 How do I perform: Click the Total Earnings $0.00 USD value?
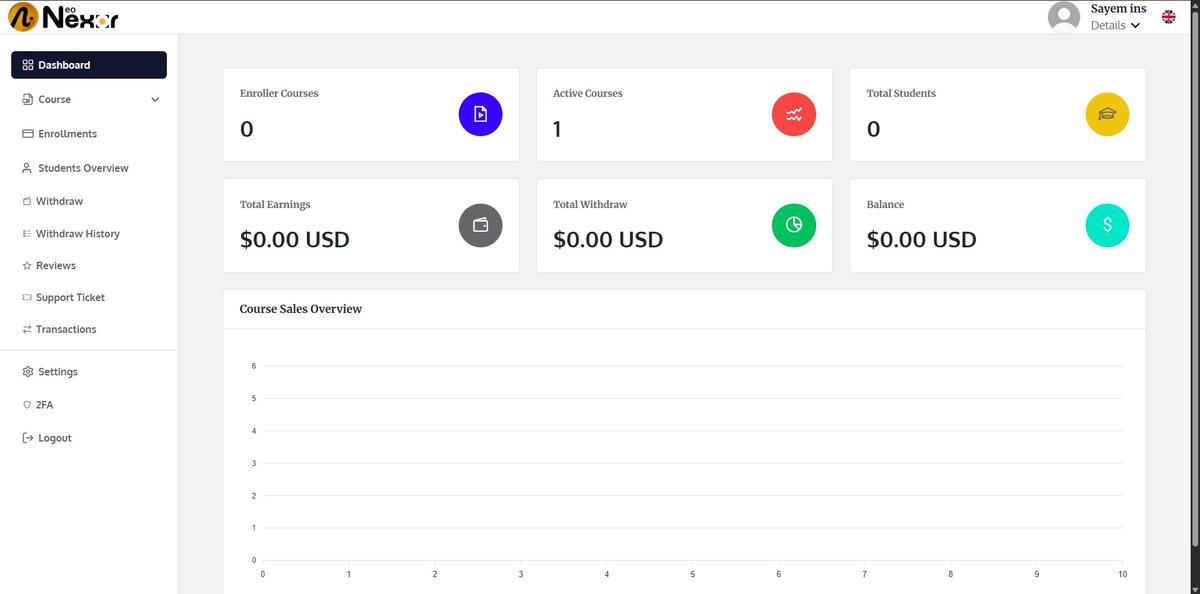point(295,240)
